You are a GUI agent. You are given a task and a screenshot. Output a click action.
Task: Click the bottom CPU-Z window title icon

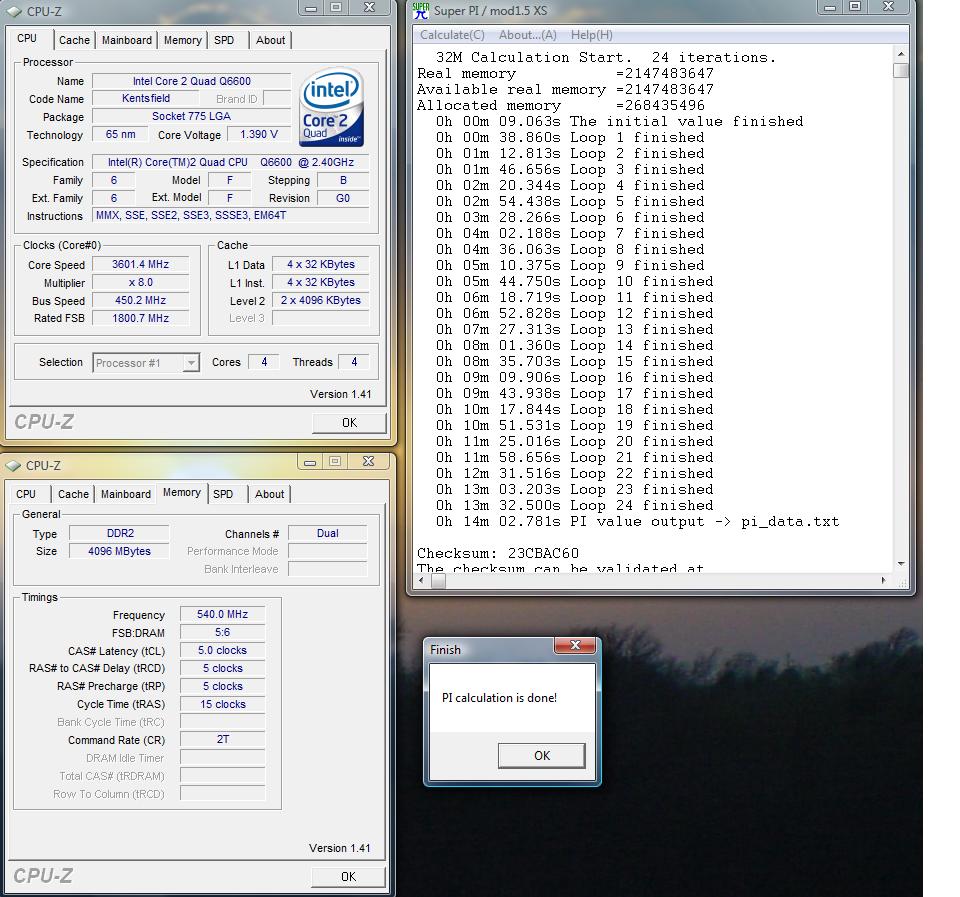[x=13, y=465]
